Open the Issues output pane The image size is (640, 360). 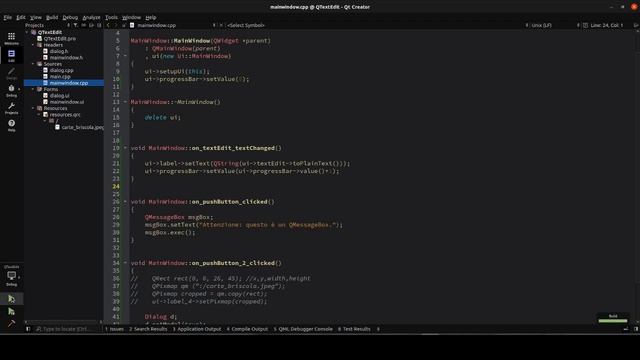114,329
